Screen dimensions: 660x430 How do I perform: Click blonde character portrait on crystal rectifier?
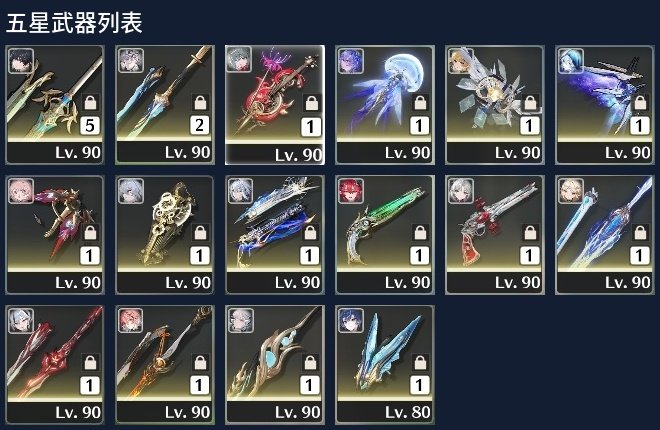coord(461,61)
